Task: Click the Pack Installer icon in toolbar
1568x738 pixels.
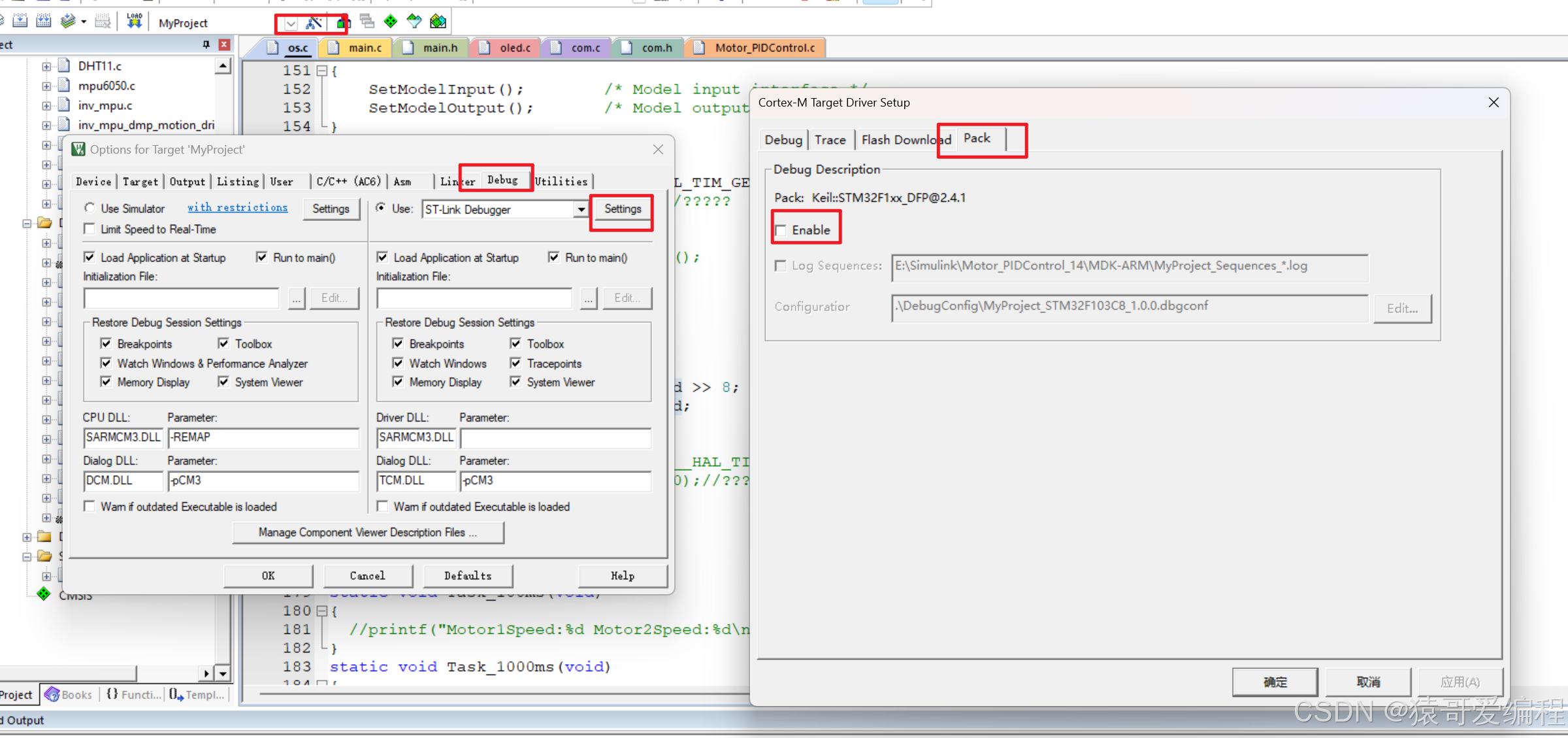Action: tap(438, 22)
